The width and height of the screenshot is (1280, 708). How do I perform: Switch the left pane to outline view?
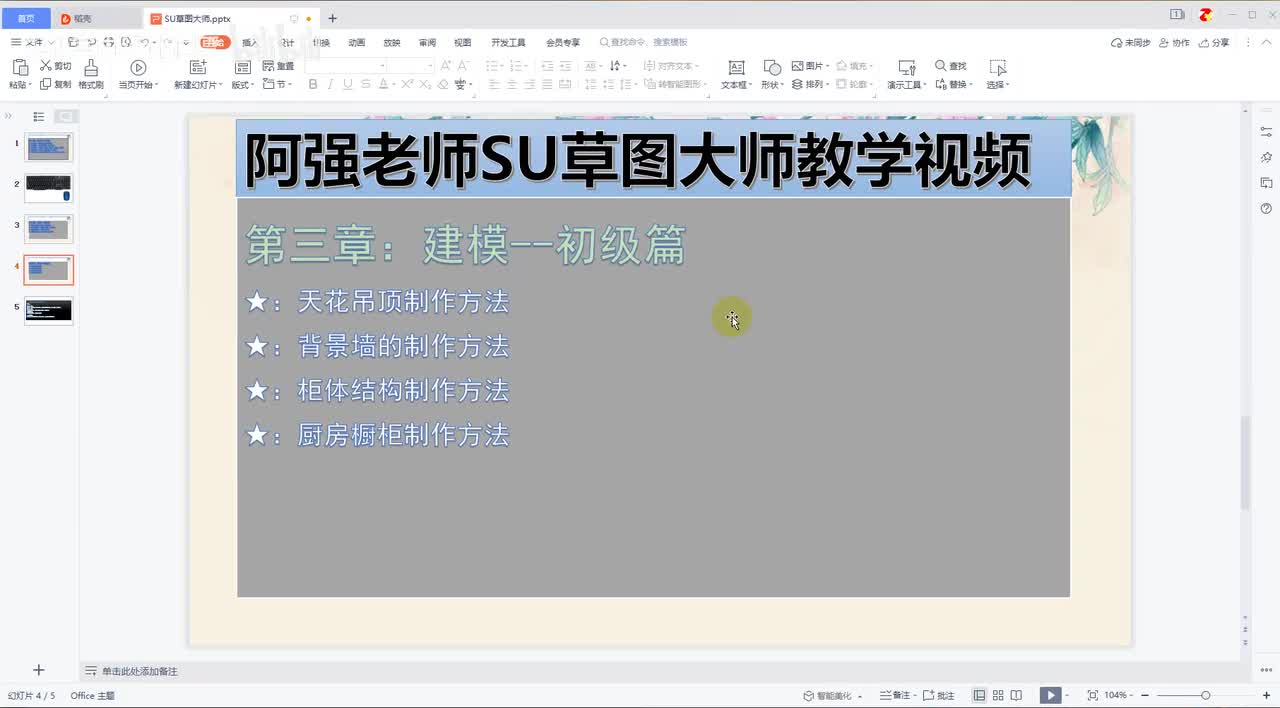(x=39, y=116)
